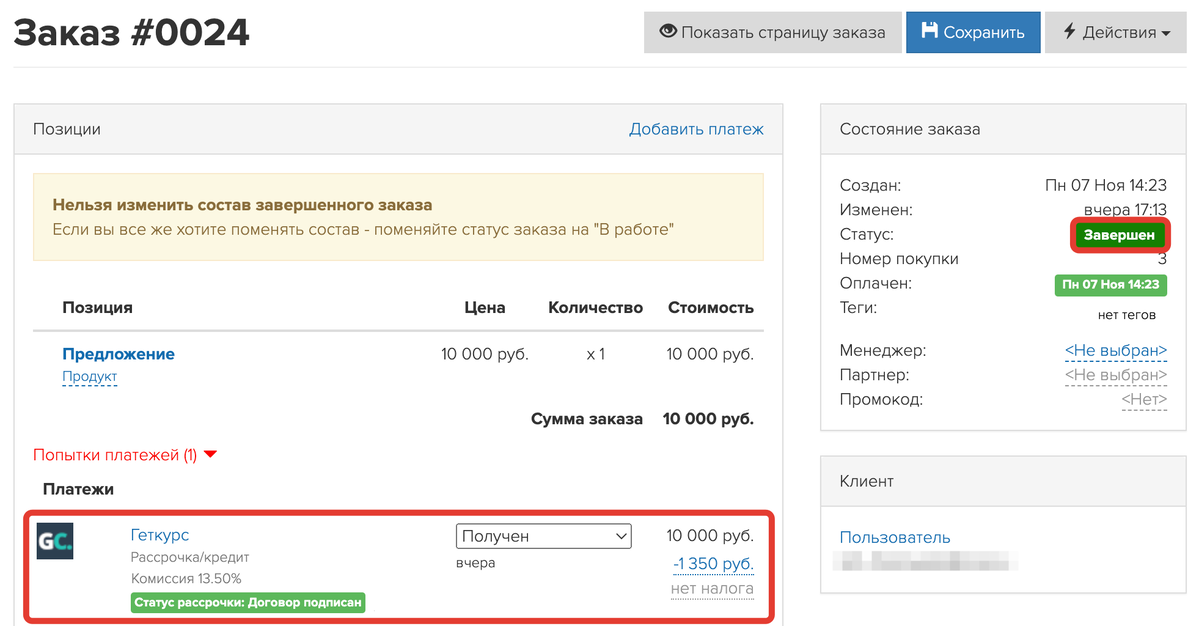Choose a manager via <Не выбран> link
The height and width of the screenshot is (626, 1199).
1116,350
